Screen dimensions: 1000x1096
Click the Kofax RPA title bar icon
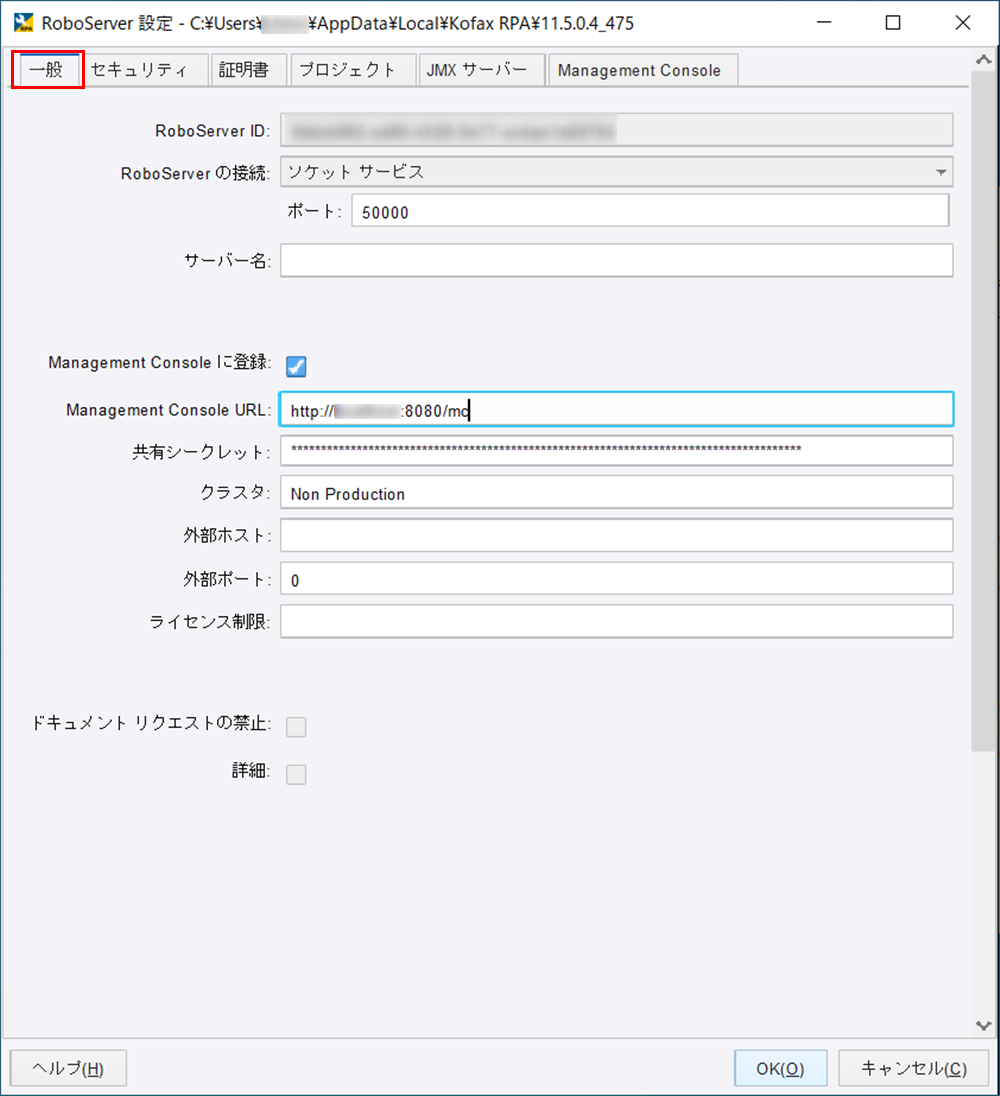[24, 23]
